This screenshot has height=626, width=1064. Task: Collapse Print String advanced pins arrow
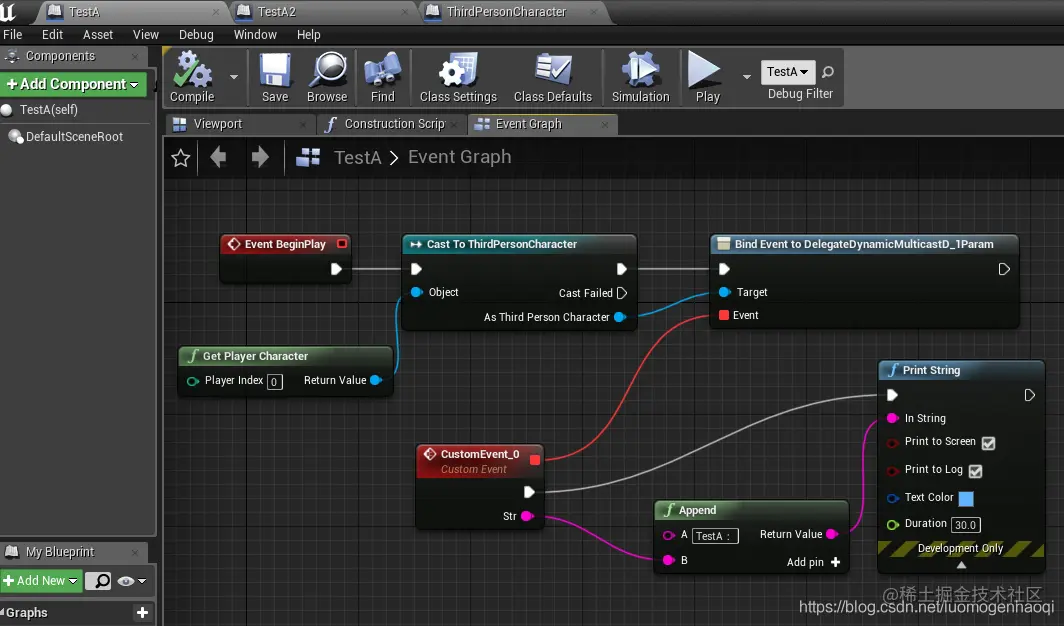click(961, 564)
